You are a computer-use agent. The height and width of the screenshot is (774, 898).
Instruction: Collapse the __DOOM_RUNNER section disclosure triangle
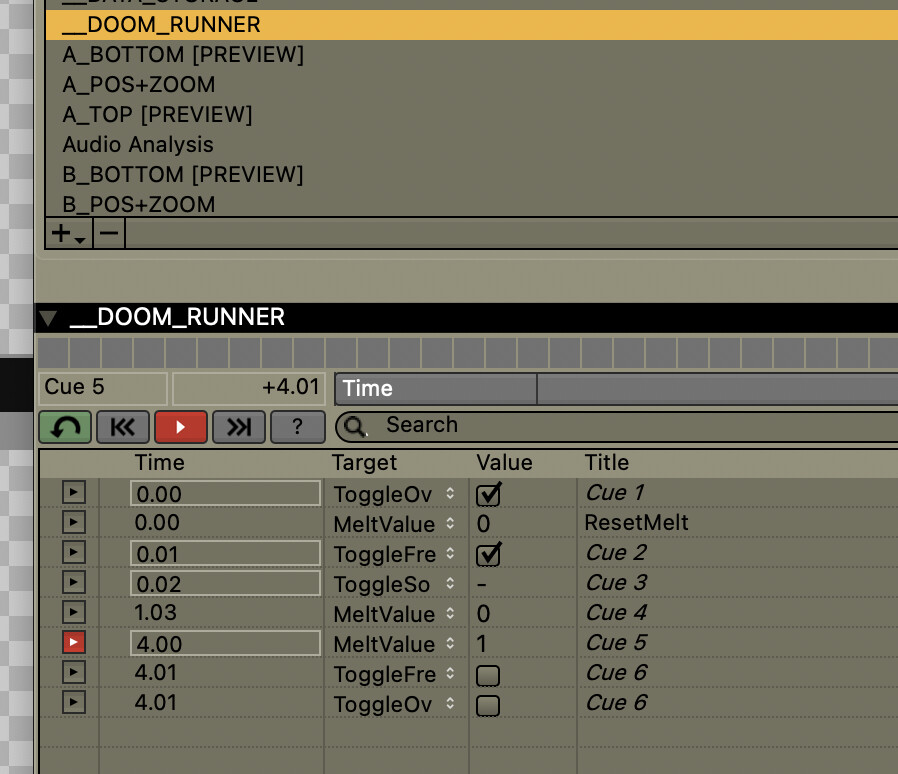click(x=48, y=319)
